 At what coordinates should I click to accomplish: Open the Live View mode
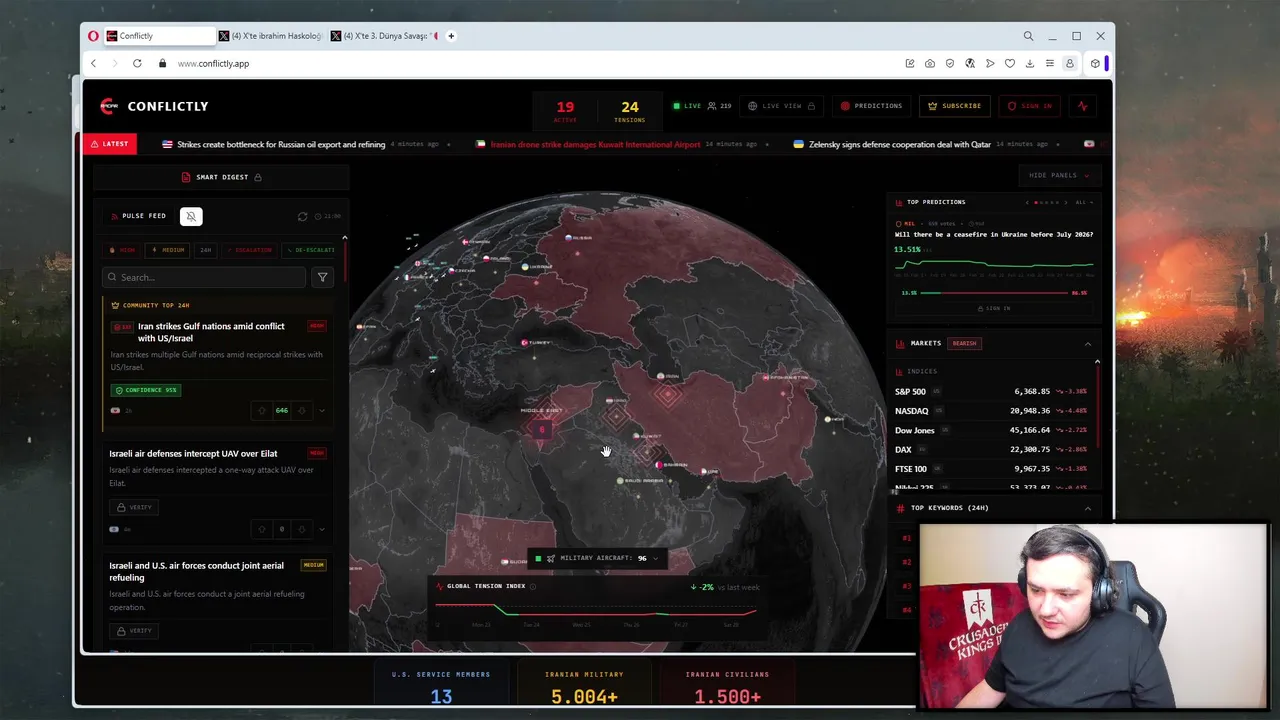coord(781,106)
